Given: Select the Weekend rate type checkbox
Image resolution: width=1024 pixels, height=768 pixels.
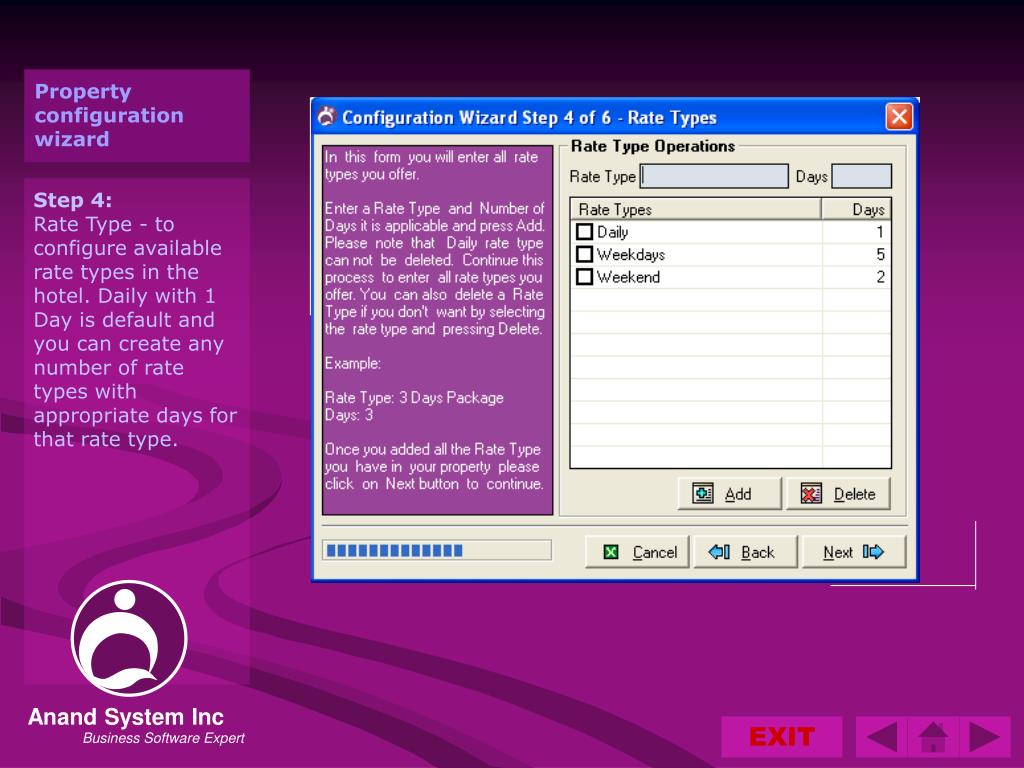Looking at the screenshot, I should [x=584, y=277].
